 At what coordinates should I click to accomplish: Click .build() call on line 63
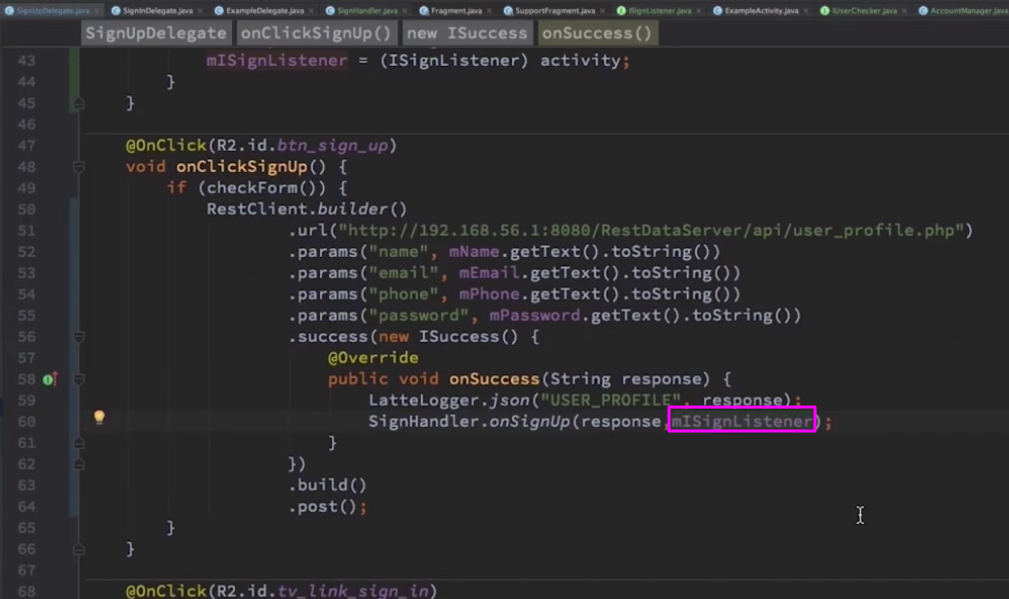tap(328, 485)
